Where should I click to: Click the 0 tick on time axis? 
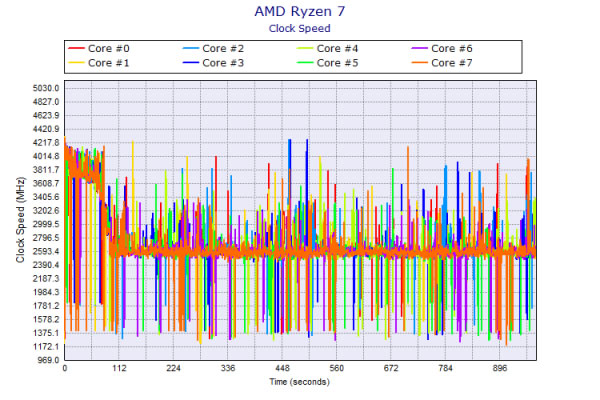(x=65, y=368)
